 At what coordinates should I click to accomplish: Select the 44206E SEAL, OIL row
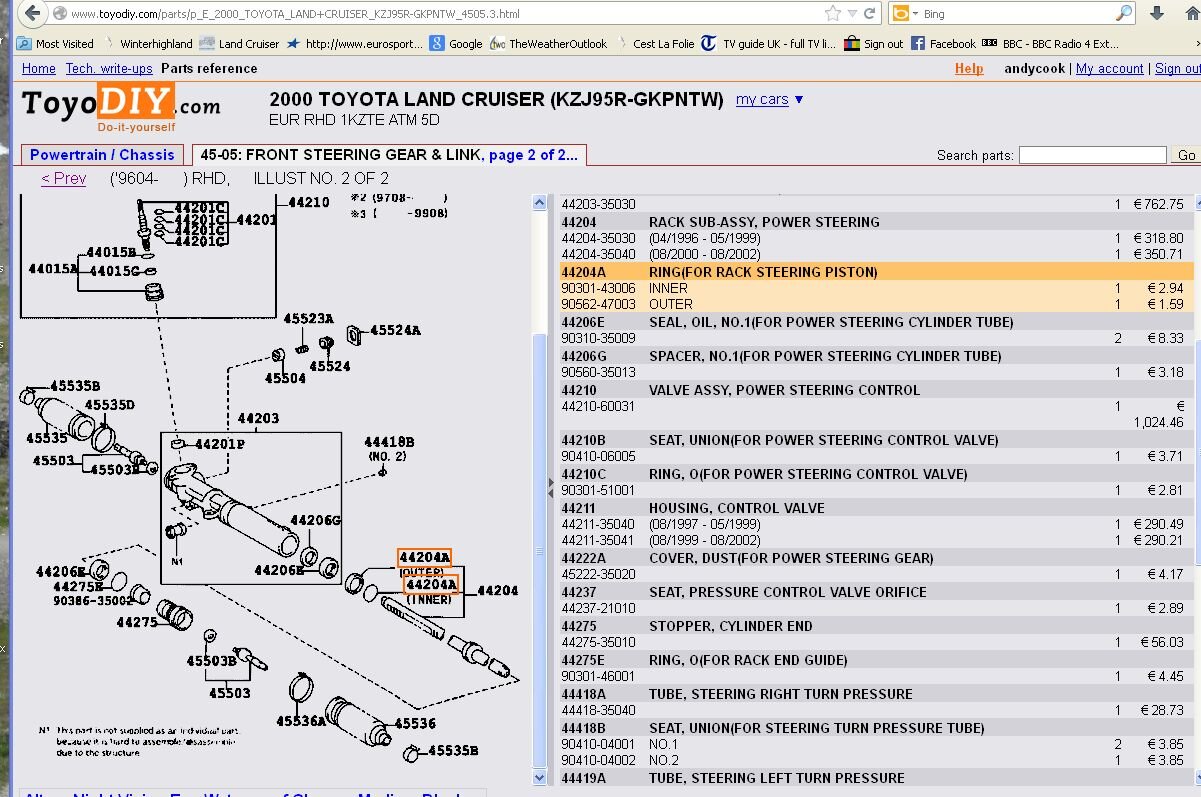(876, 322)
